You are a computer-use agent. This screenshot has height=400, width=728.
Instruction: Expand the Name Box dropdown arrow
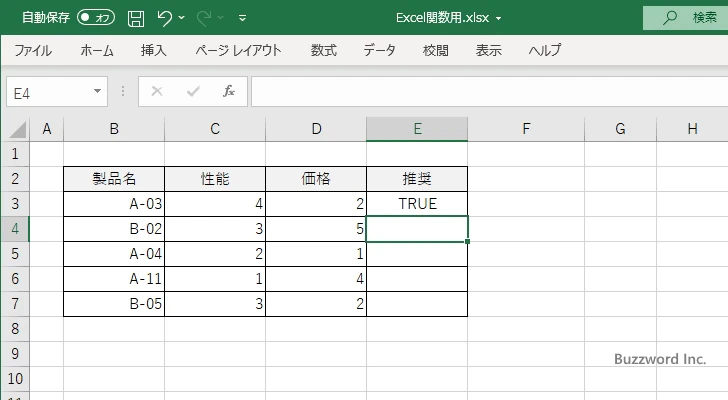click(98, 91)
